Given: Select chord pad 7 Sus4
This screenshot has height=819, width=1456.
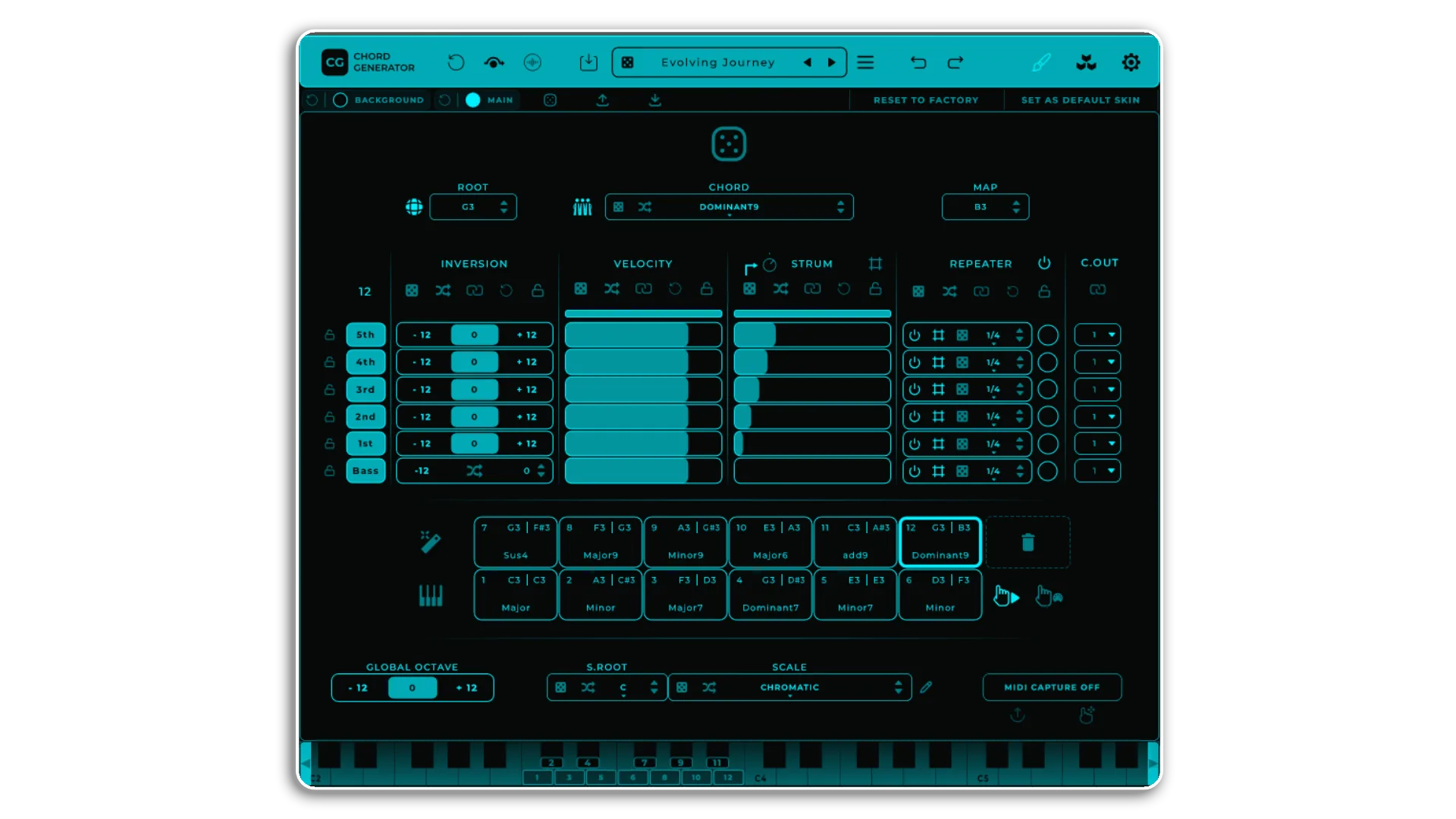Looking at the screenshot, I should [x=516, y=542].
